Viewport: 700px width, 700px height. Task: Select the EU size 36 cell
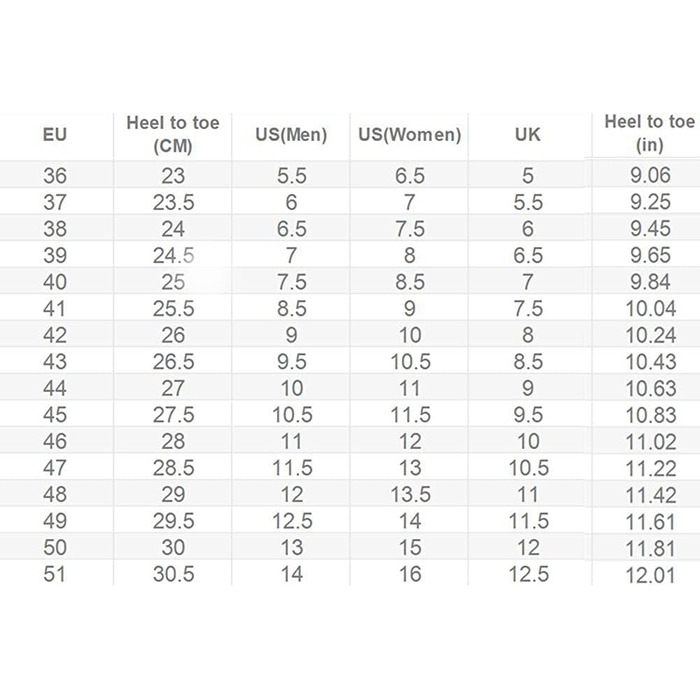pos(56,176)
